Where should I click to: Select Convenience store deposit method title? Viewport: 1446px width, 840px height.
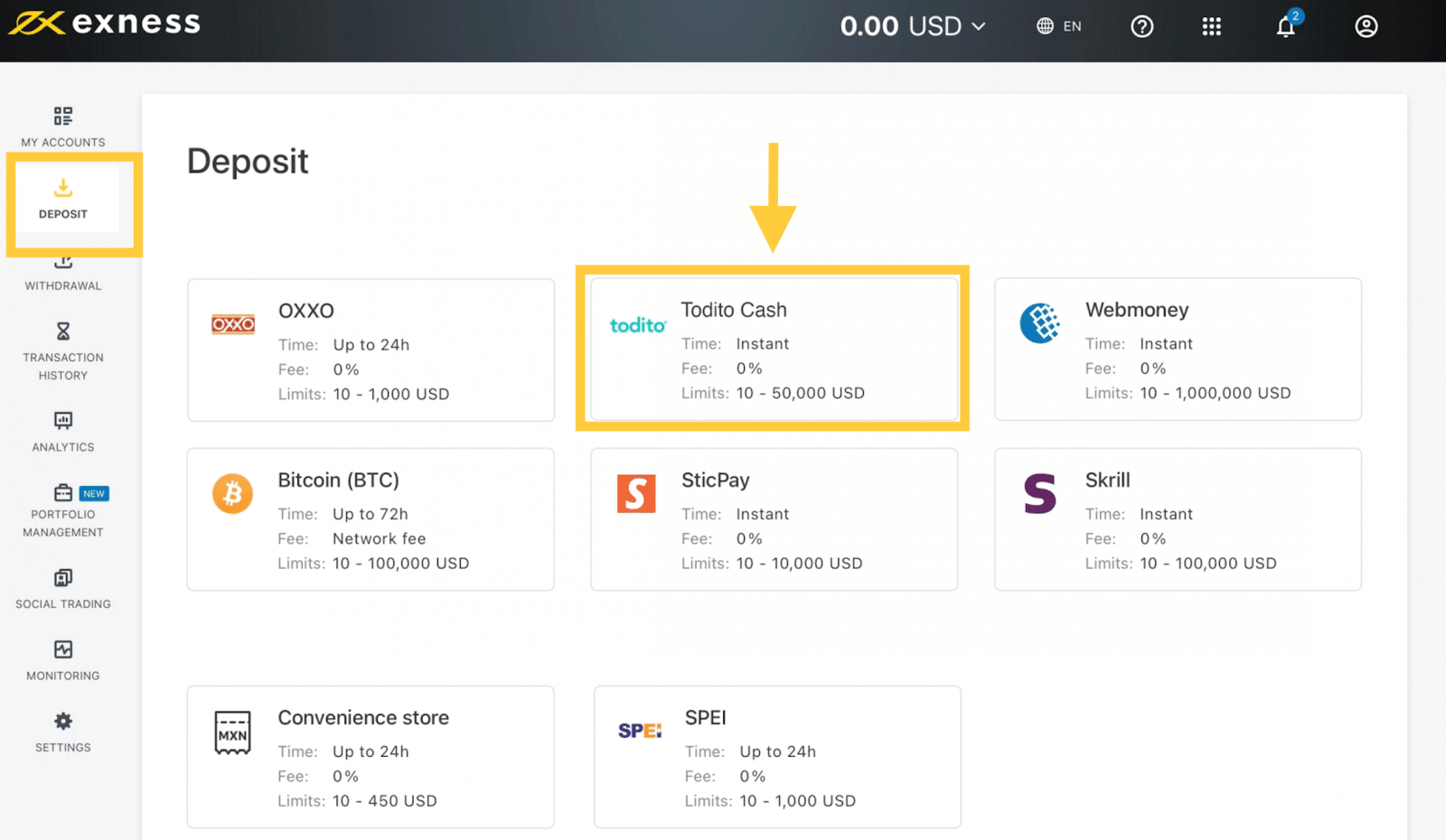pos(363,718)
